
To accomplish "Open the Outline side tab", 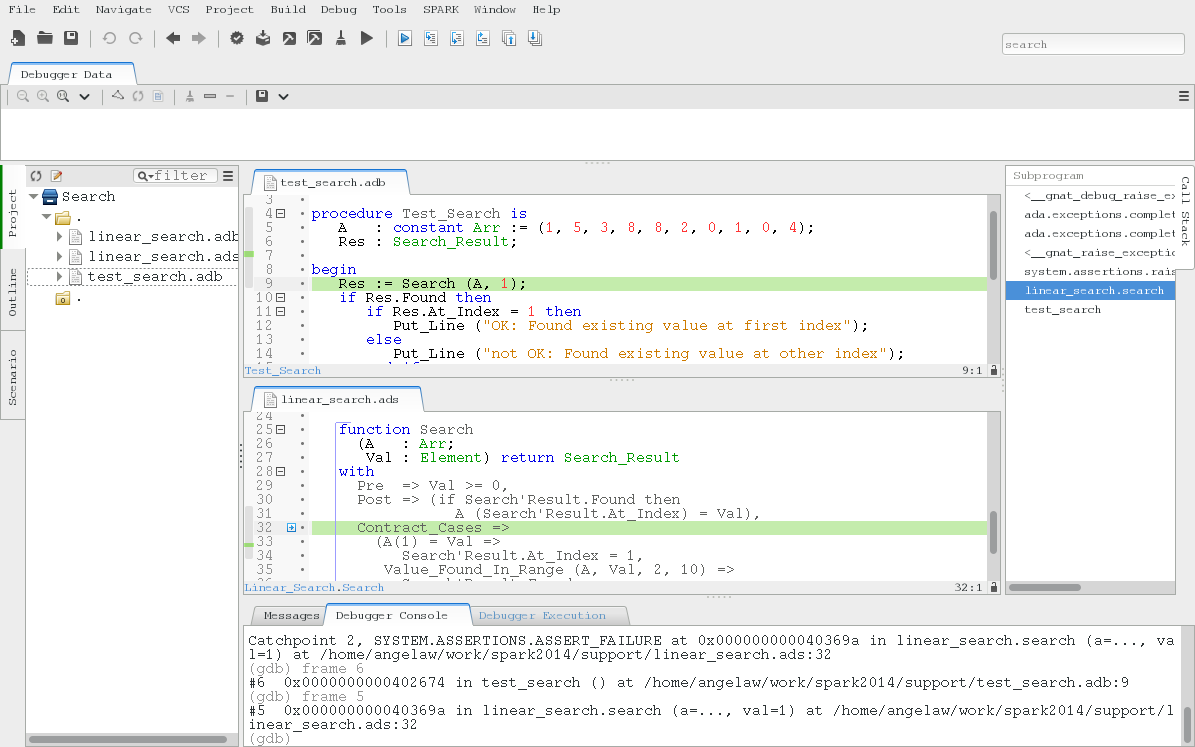I will pyautogui.click(x=12, y=293).
